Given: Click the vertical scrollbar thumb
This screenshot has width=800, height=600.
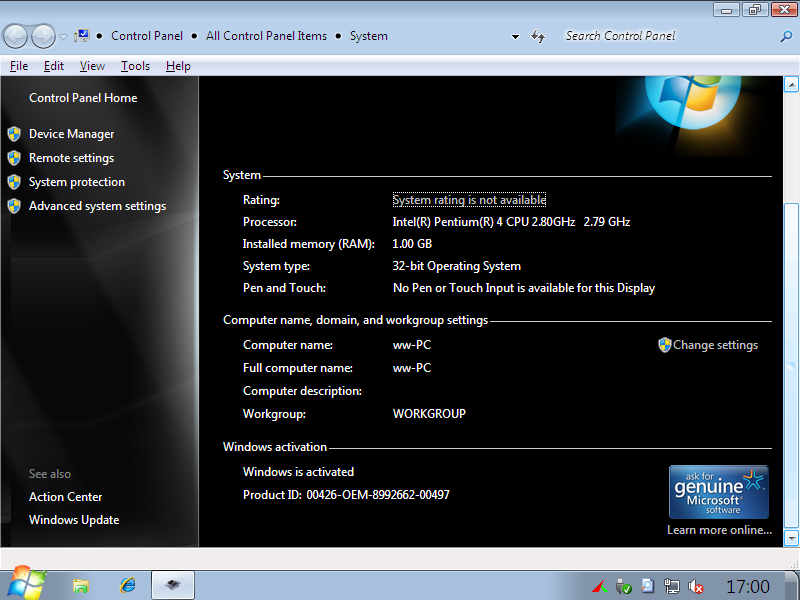Looking at the screenshot, I should point(791,366).
